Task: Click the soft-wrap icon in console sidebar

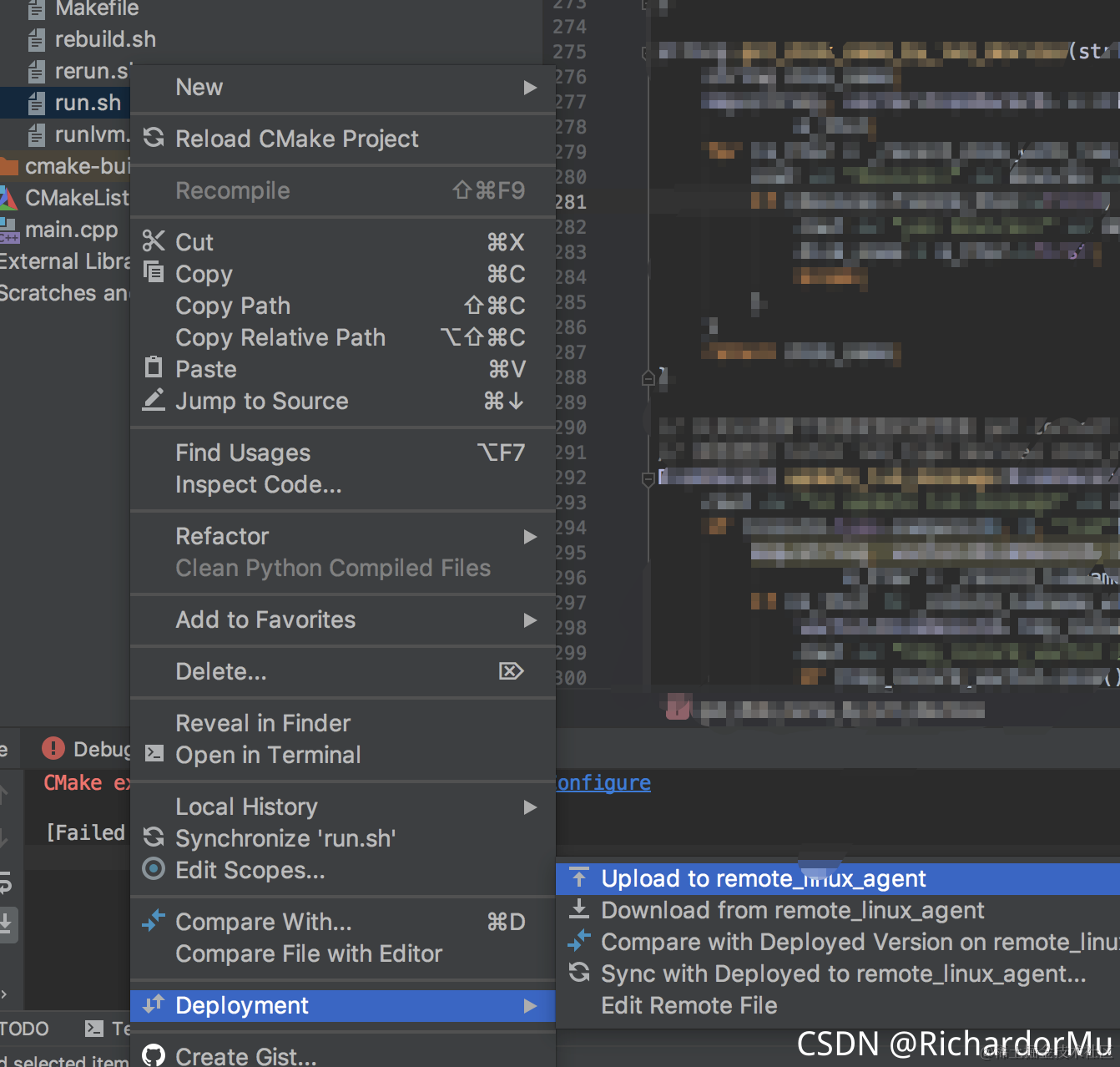Action: tap(5, 881)
